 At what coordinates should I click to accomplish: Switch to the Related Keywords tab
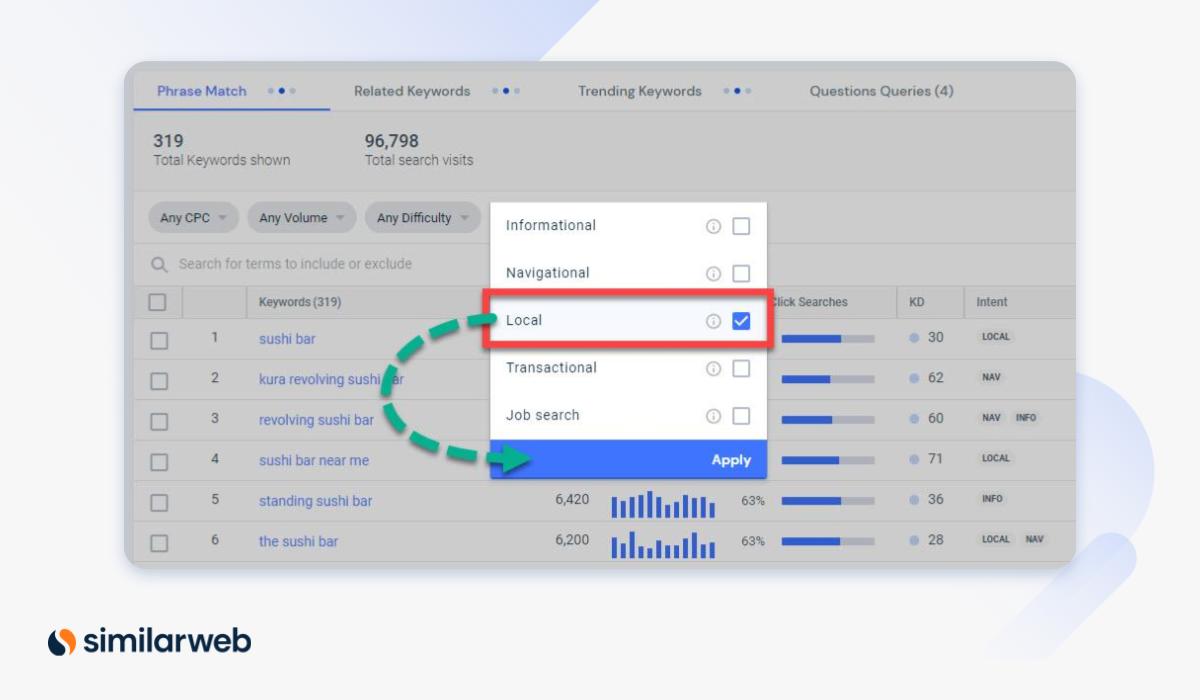411,91
